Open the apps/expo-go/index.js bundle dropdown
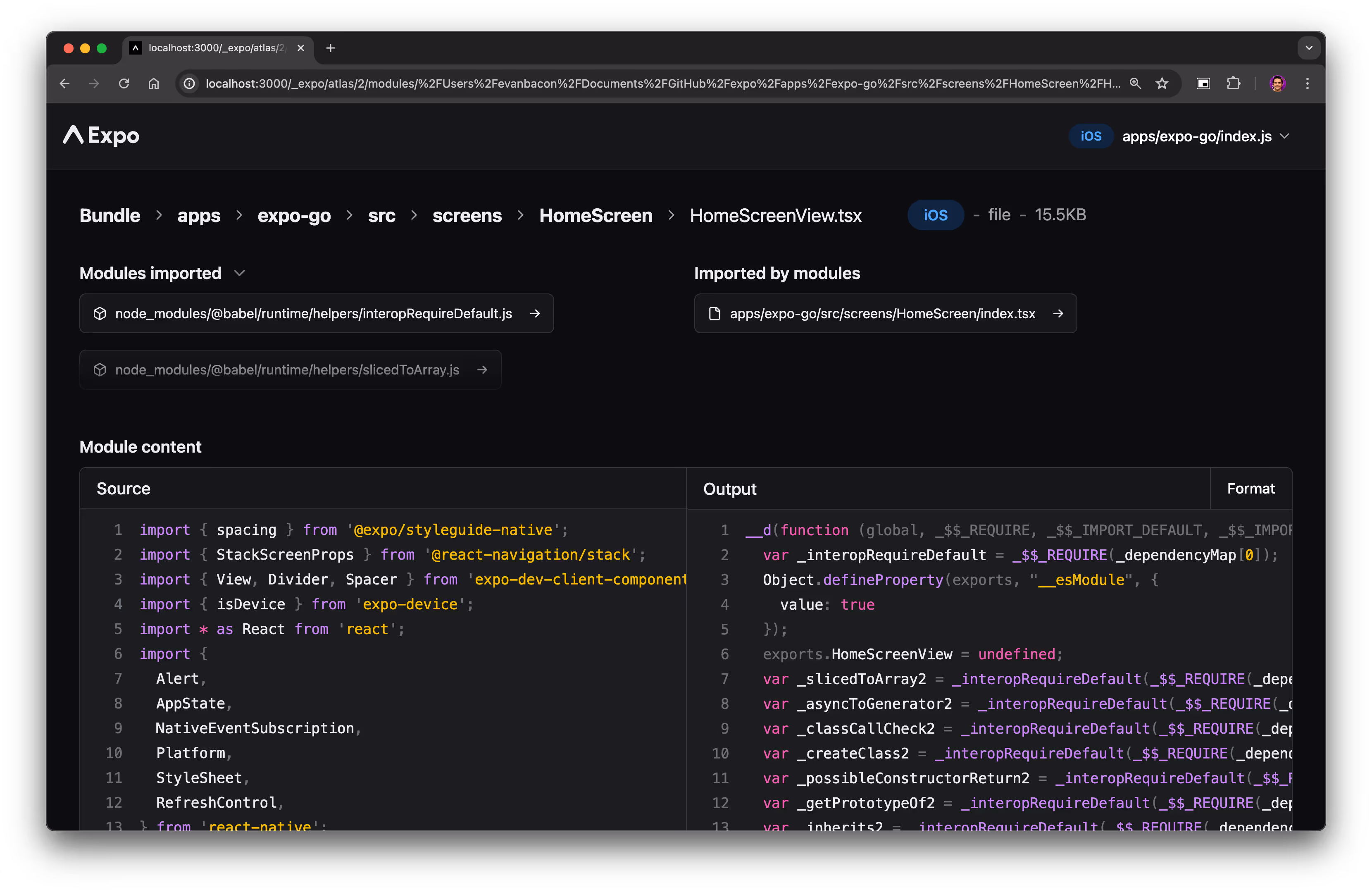The width and height of the screenshot is (1372, 892). pyautogui.click(x=1204, y=136)
